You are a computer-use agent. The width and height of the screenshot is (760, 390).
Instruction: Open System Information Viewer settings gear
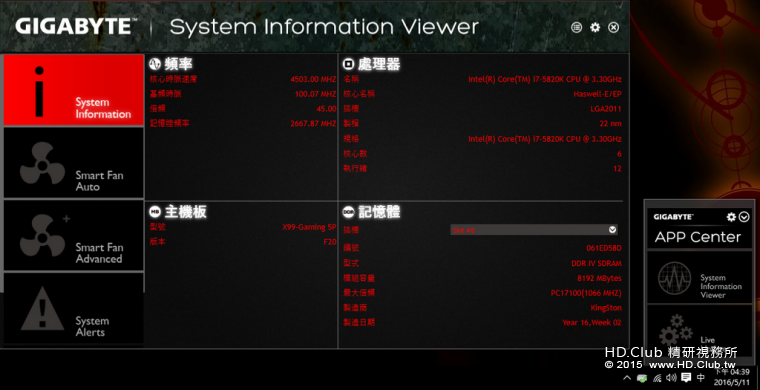[x=595, y=28]
